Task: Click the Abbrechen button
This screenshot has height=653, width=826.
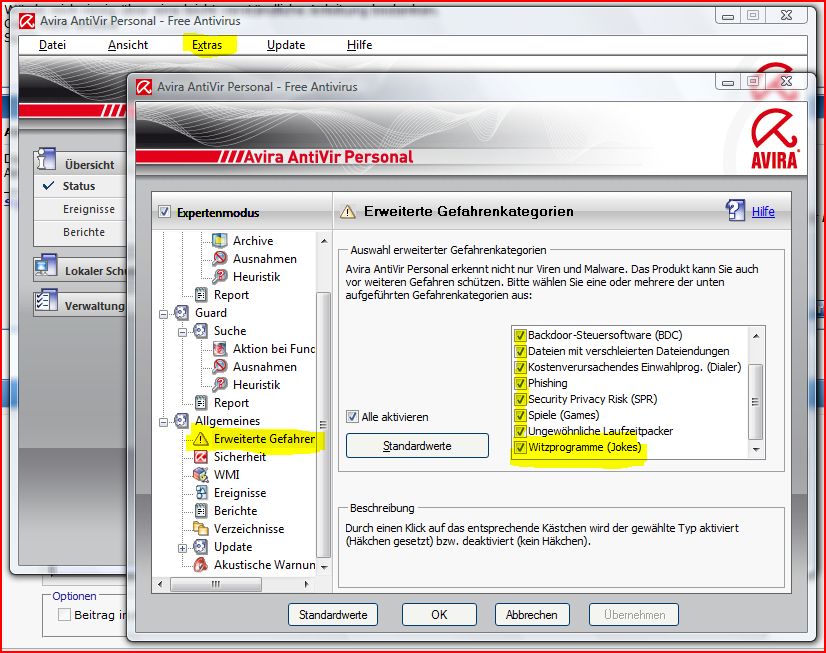Action: (532, 615)
